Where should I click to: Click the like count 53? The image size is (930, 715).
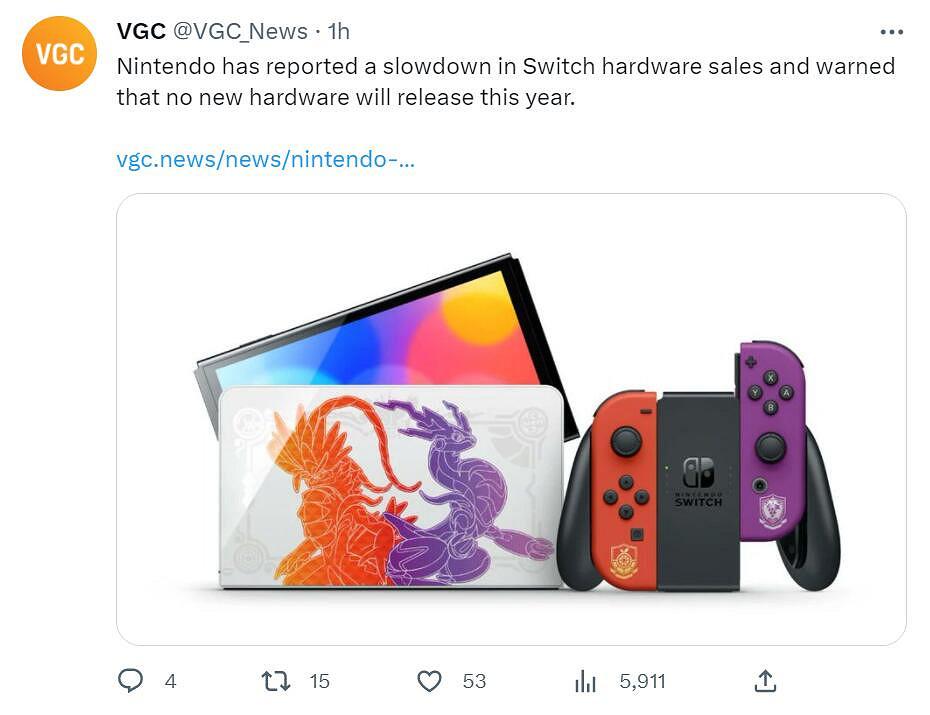[x=474, y=681]
